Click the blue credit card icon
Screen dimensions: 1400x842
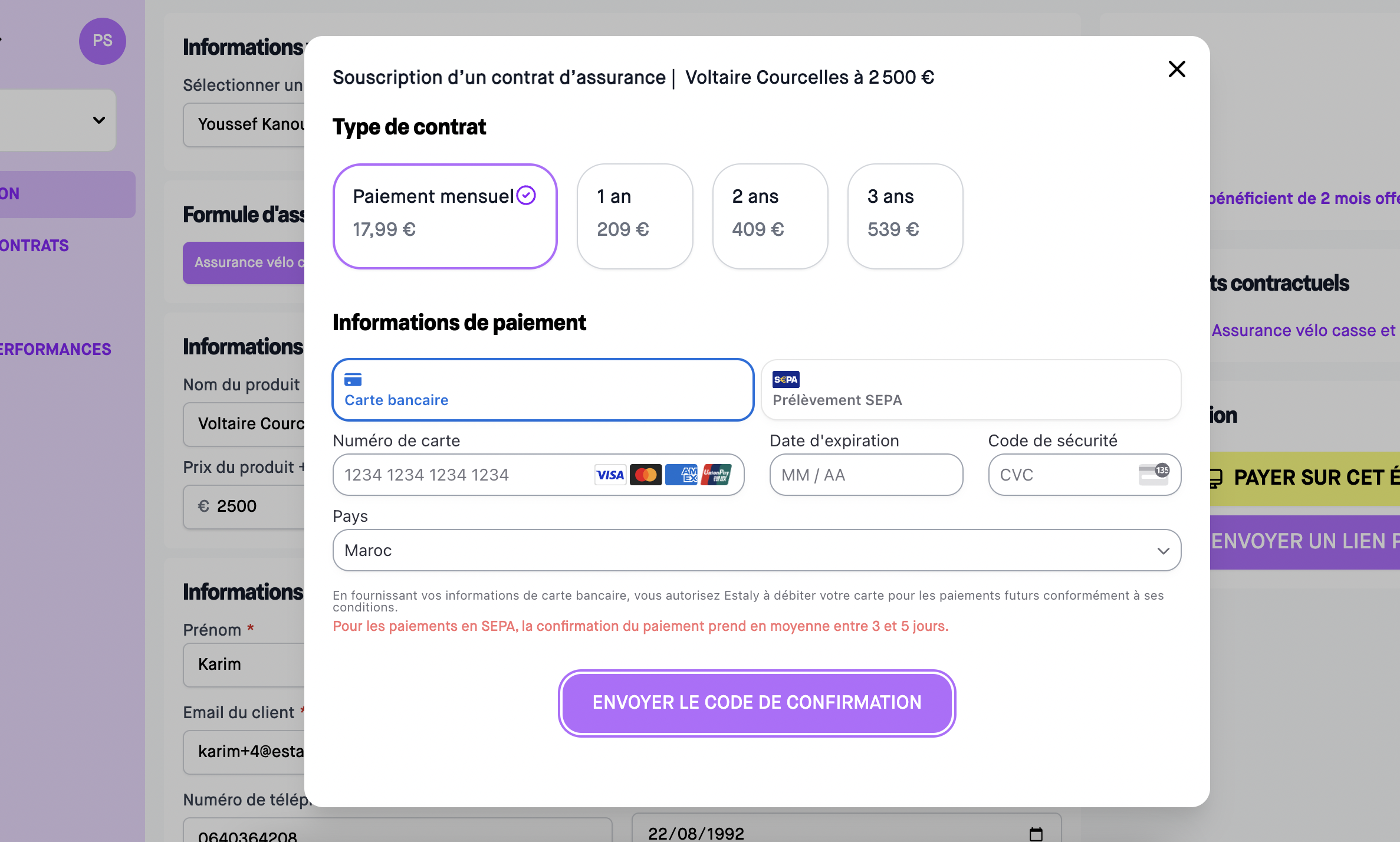(x=353, y=379)
